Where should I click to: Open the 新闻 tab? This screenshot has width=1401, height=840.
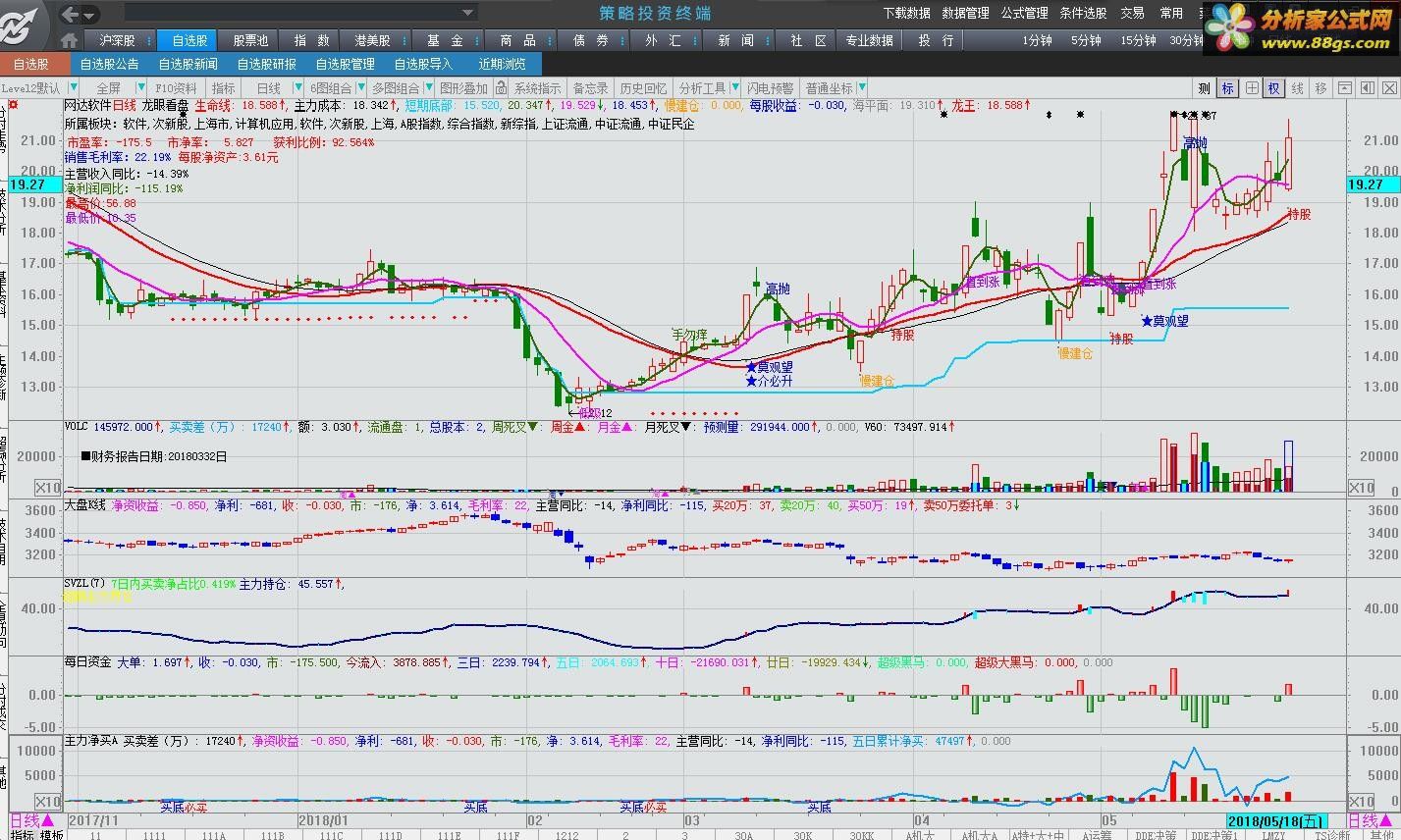736,40
